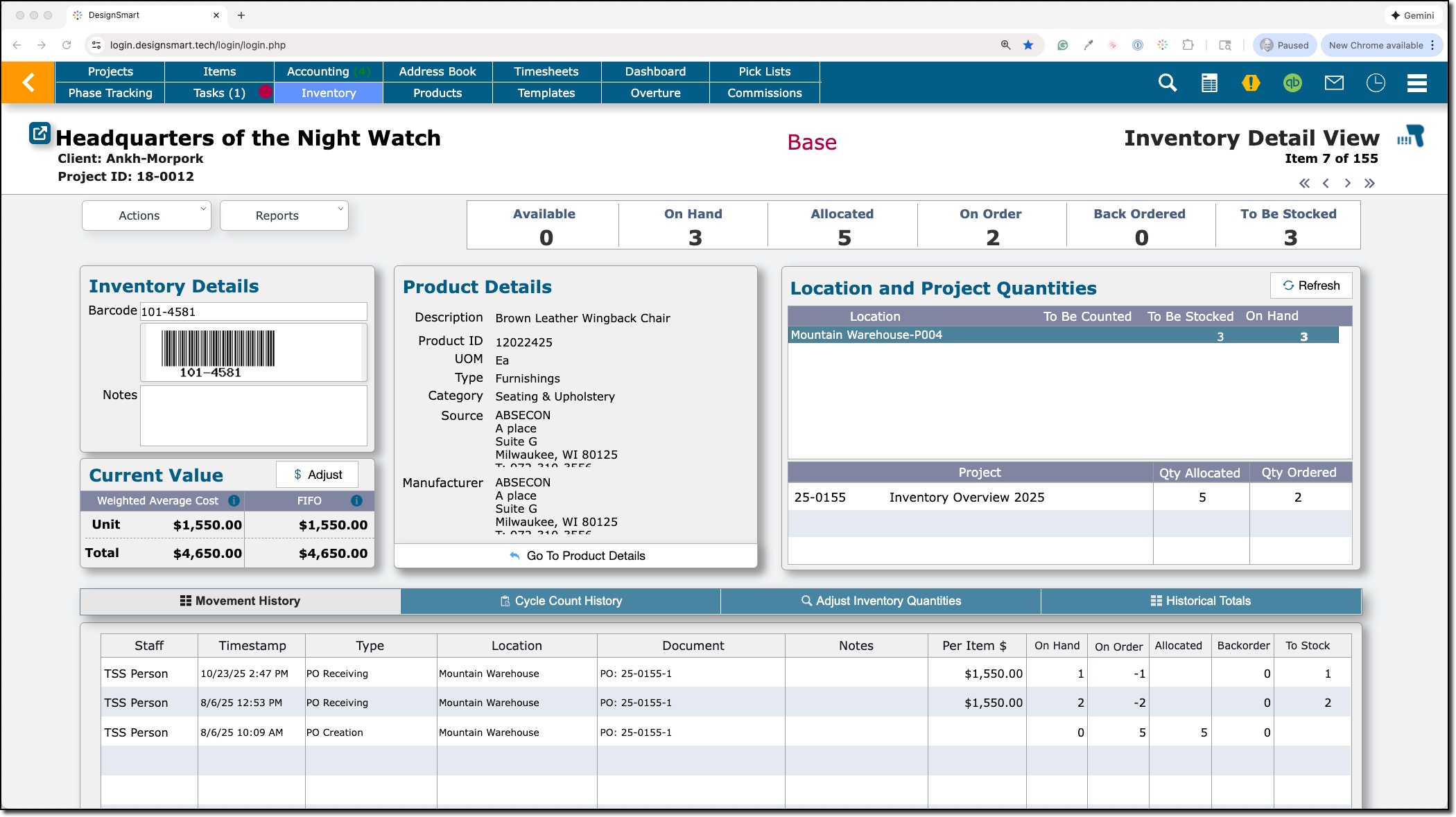Switch to Cycle Count History tab

click(x=561, y=601)
